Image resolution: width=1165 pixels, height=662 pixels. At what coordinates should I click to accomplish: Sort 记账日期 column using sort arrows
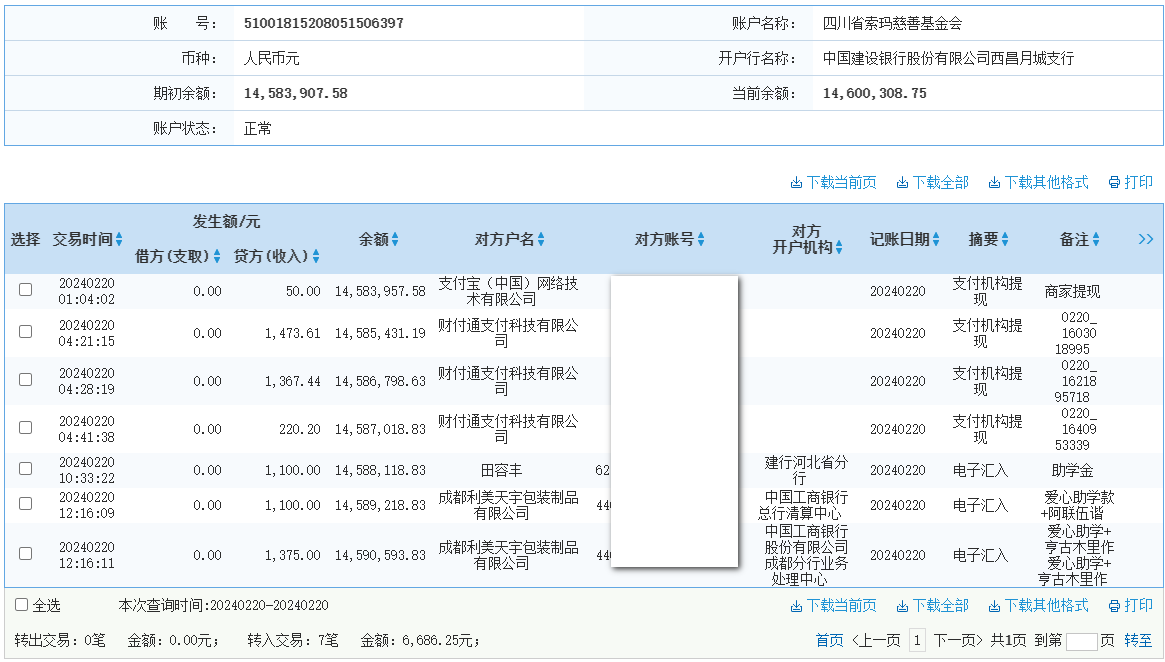tap(936, 239)
